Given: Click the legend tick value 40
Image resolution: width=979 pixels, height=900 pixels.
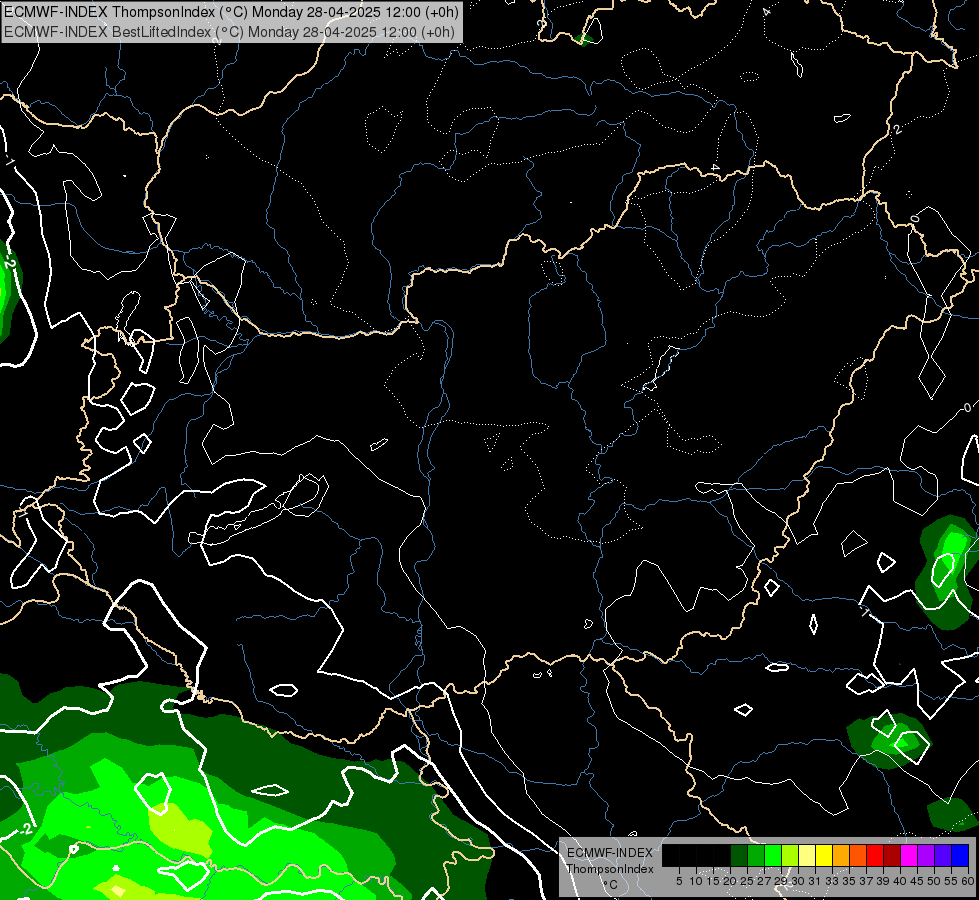Looking at the screenshot, I should [x=900, y=881].
